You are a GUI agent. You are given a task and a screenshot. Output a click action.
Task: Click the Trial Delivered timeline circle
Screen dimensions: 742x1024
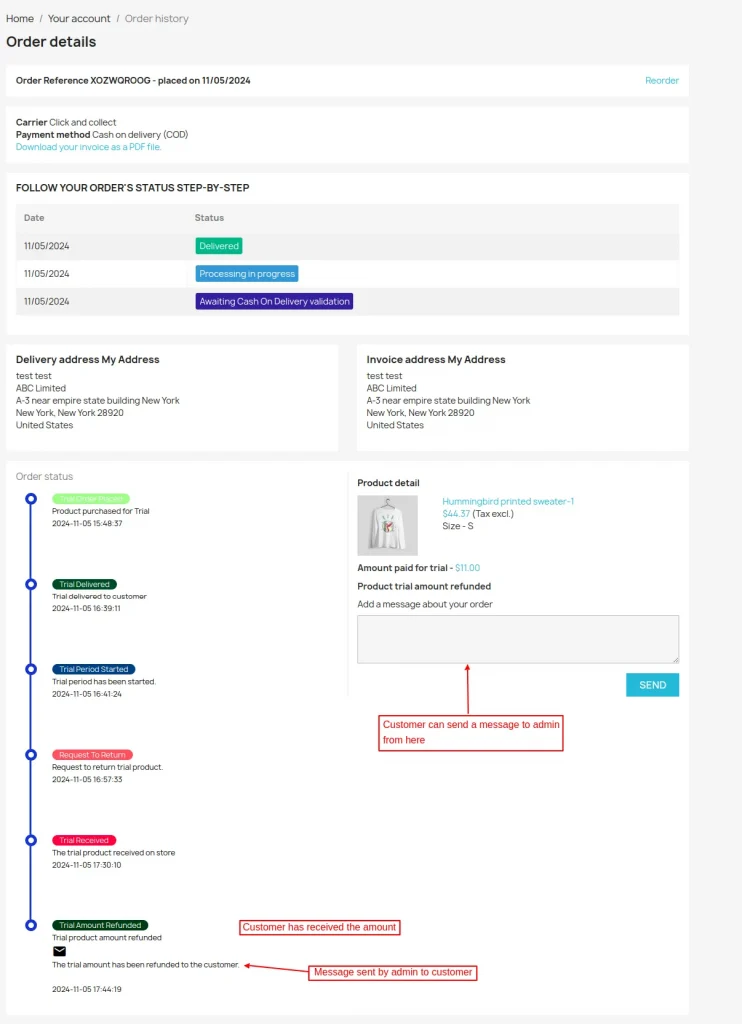point(31,584)
